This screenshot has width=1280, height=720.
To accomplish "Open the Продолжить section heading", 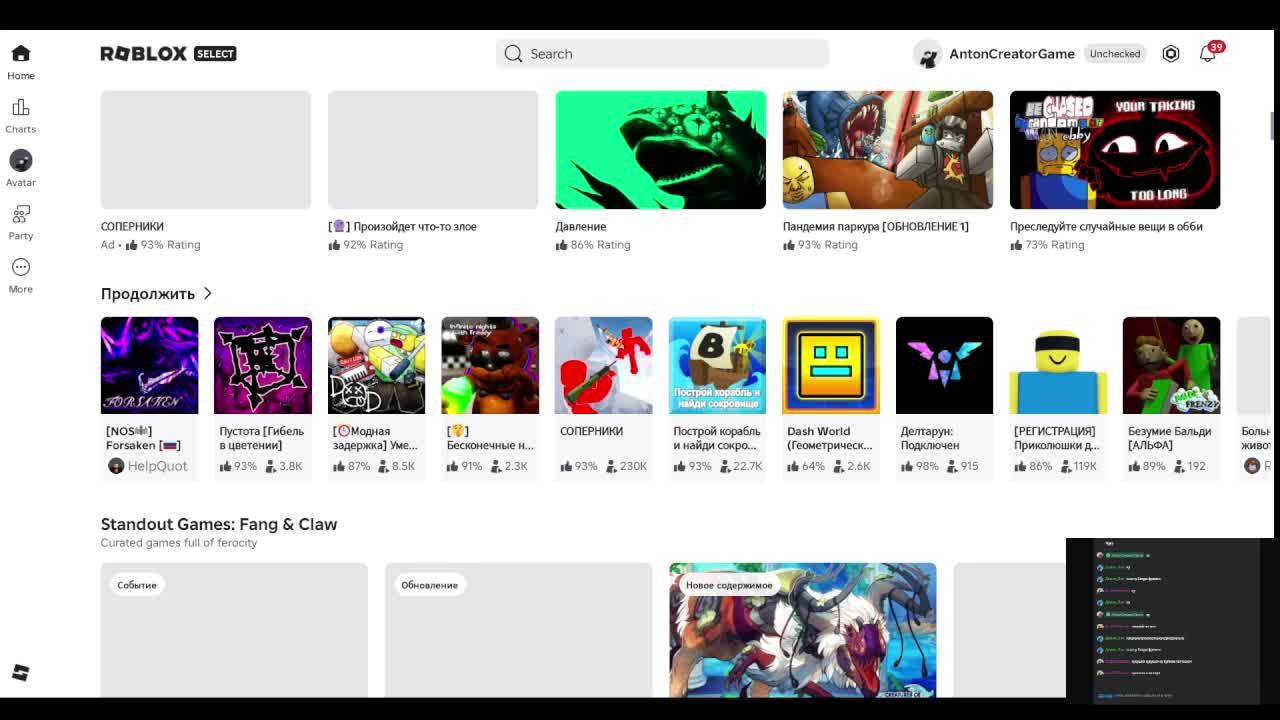I will 148,293.
